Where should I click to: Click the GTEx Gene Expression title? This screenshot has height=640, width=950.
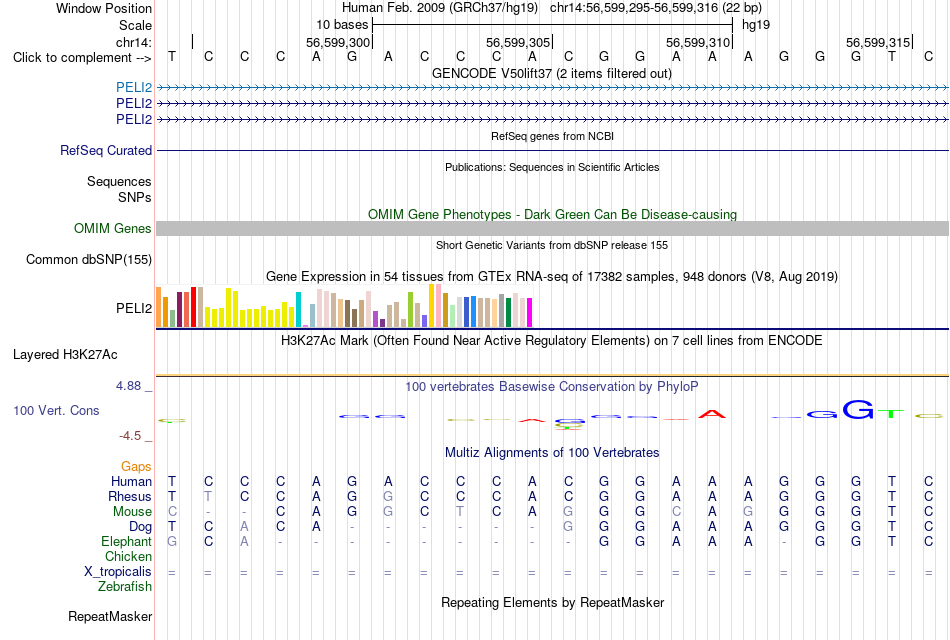coord(552,277)
